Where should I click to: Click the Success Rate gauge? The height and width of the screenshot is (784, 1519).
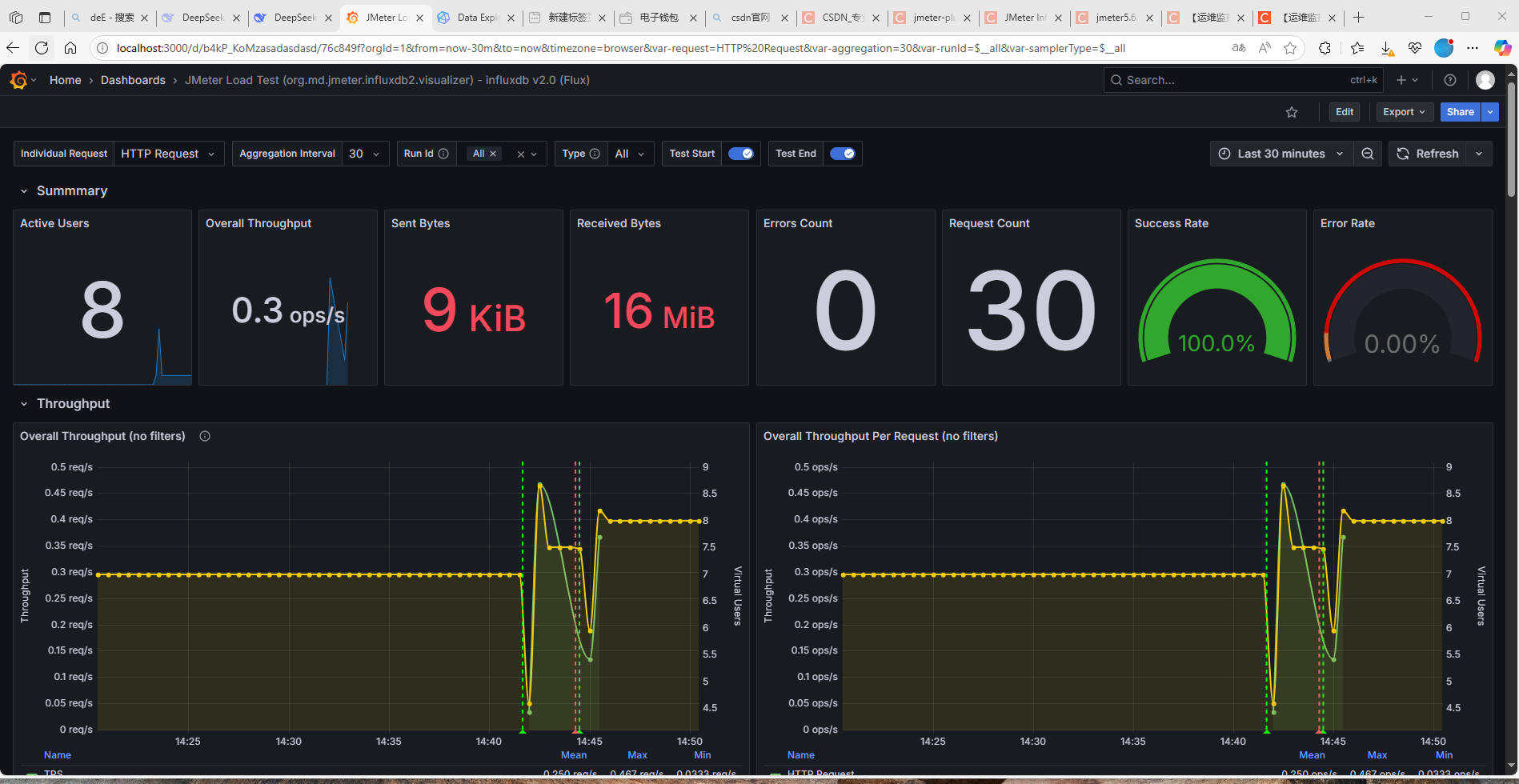point(1216,310)
